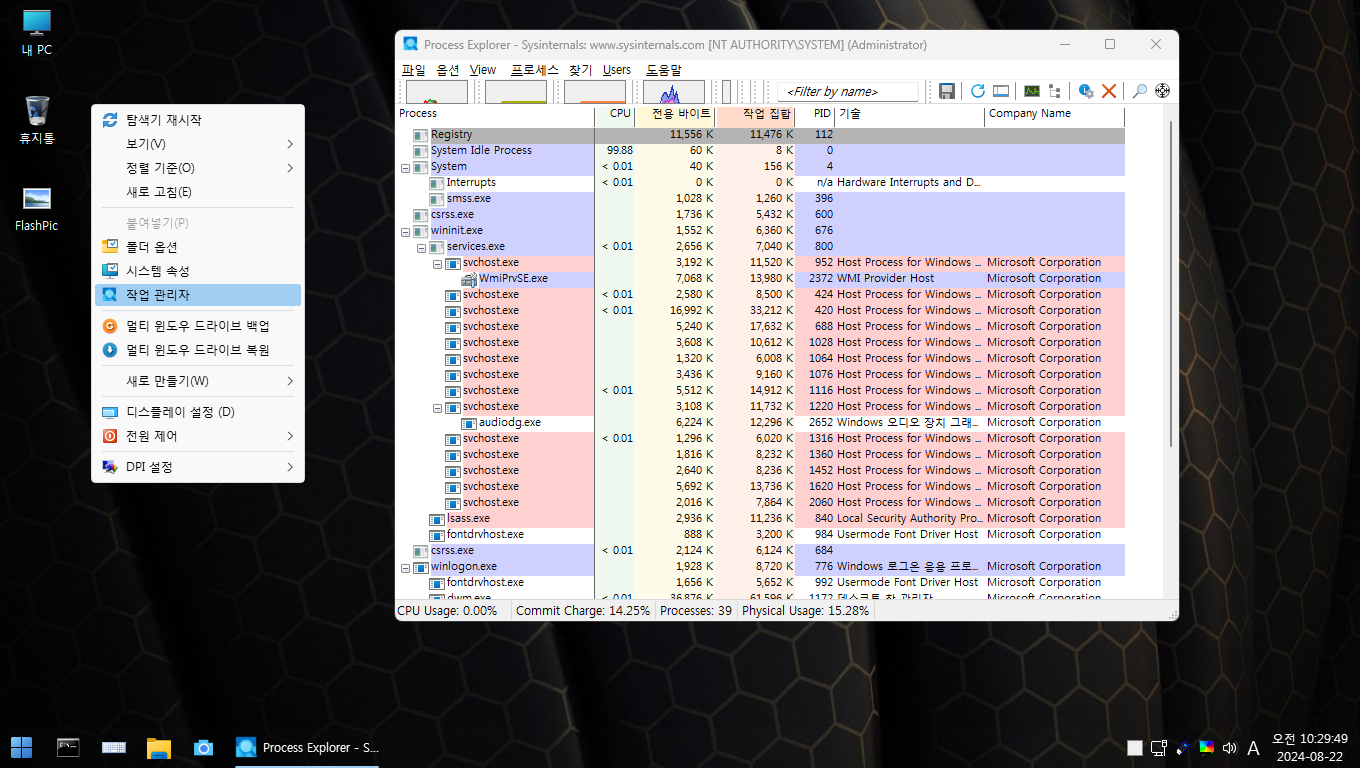Click the network computer tray icon
The image size is (1360, 768).
tap(1158, 747)
